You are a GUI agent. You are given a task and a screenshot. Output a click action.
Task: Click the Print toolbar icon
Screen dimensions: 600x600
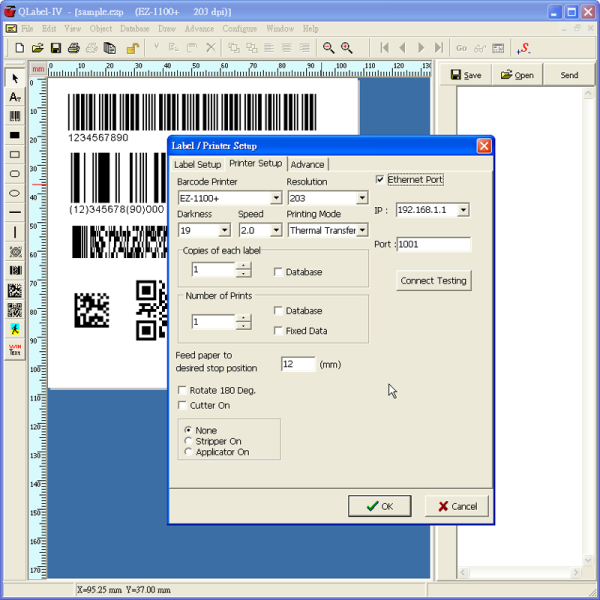click(74, 48)
